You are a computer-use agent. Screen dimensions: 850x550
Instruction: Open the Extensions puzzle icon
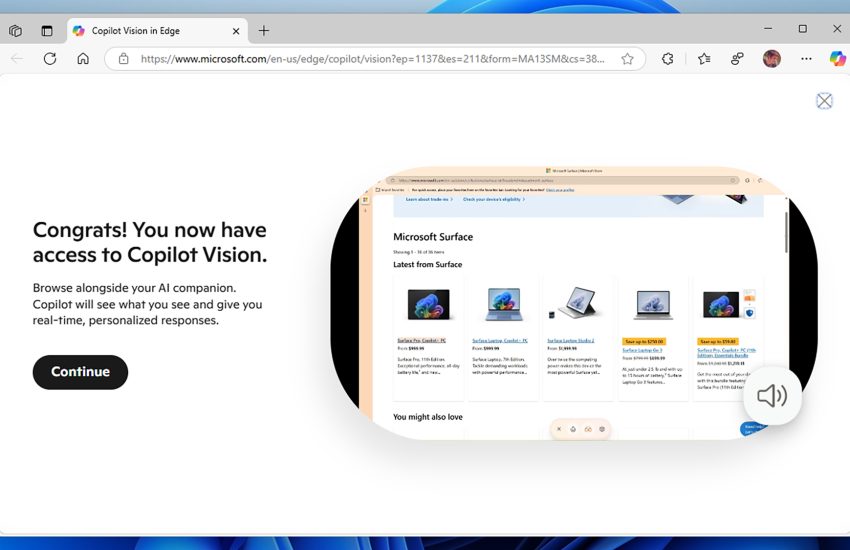point(667,59)
